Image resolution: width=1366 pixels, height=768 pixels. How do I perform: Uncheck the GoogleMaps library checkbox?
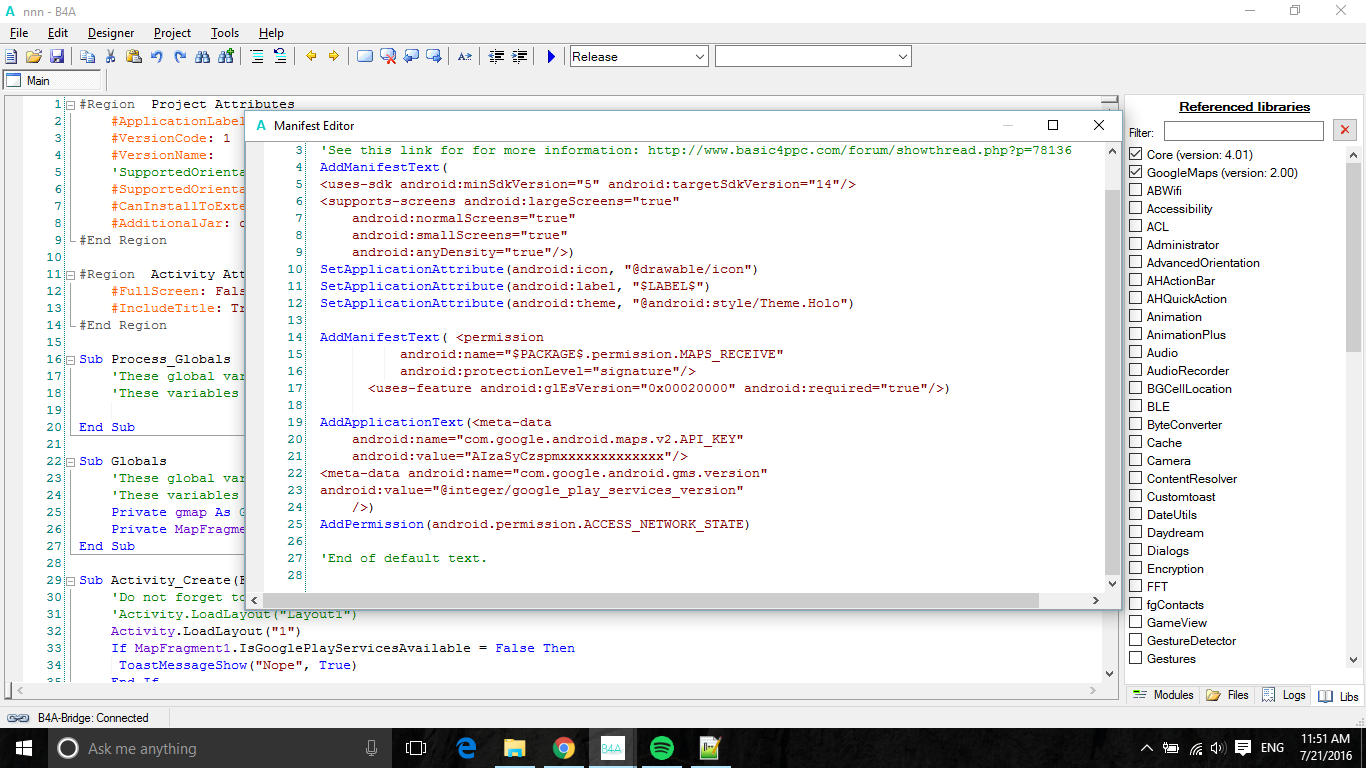(1136, 173)
